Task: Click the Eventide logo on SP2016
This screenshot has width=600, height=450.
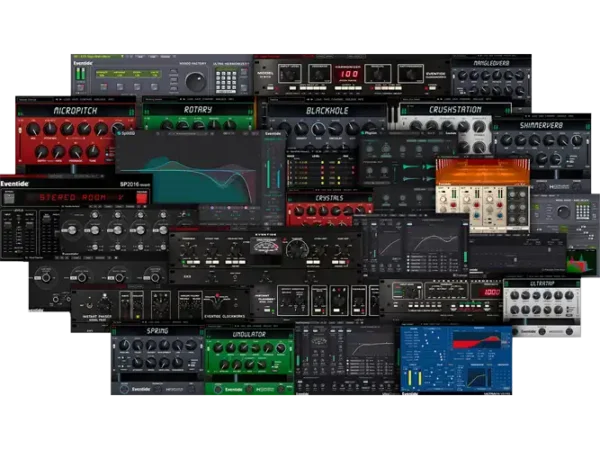Action: (15, 184)
